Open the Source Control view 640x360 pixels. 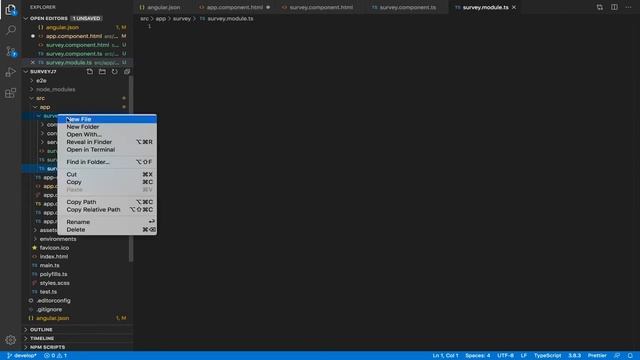11,51
